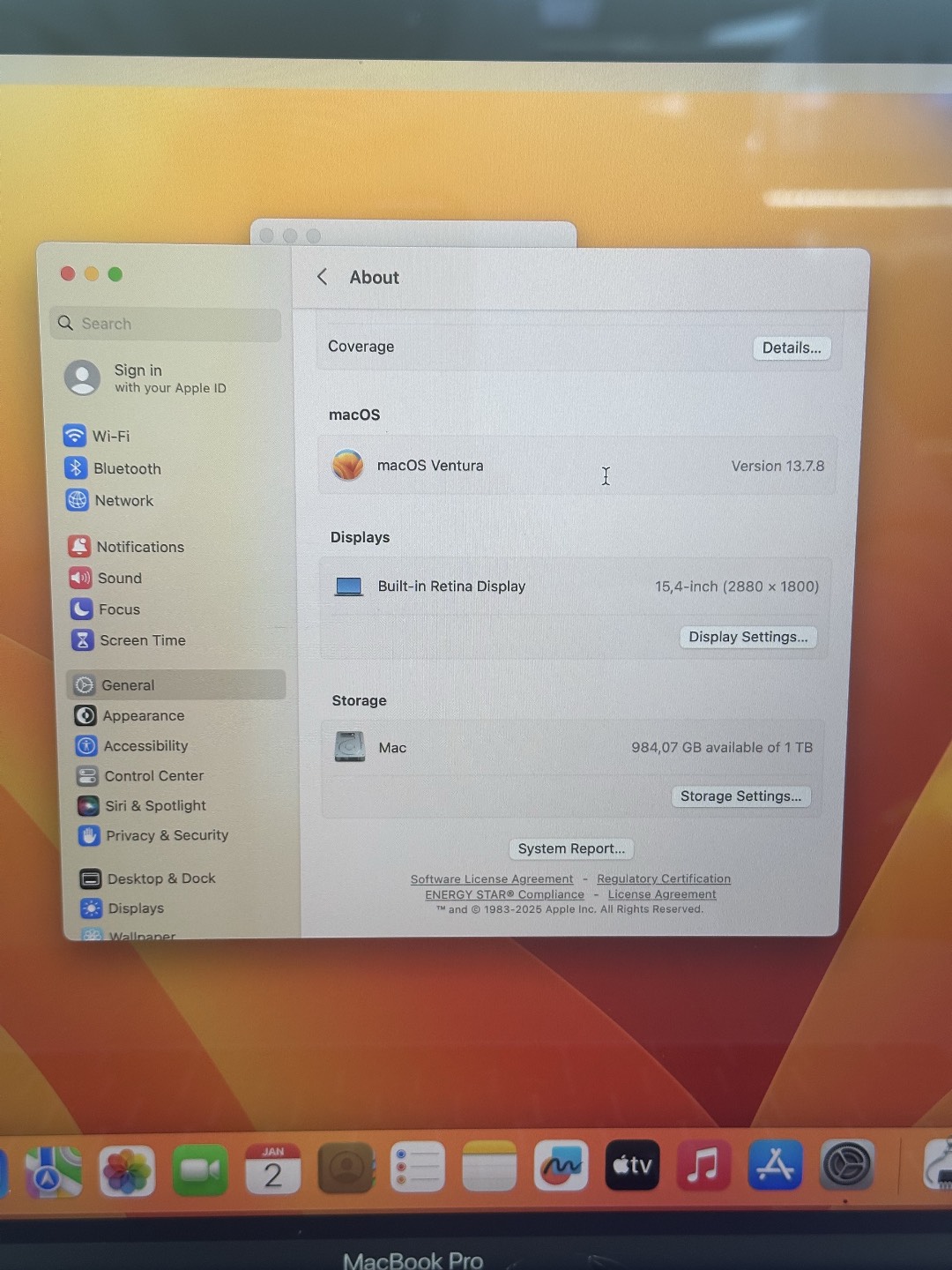Open Calendar in the Dock
Screen dimensions: 952x1270
(x=273, y=1169)
